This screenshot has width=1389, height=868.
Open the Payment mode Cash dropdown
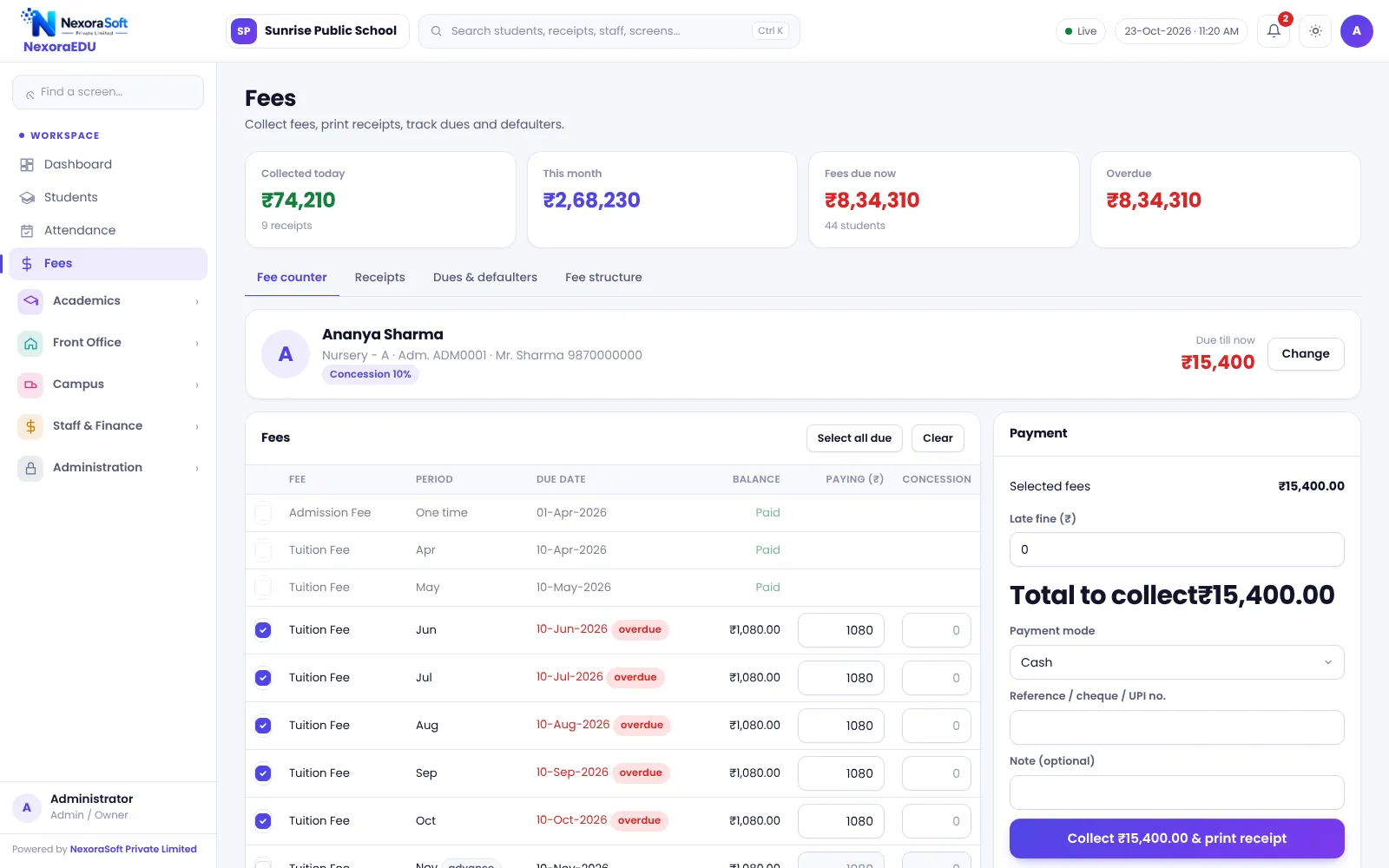[x=1176, y=662]
